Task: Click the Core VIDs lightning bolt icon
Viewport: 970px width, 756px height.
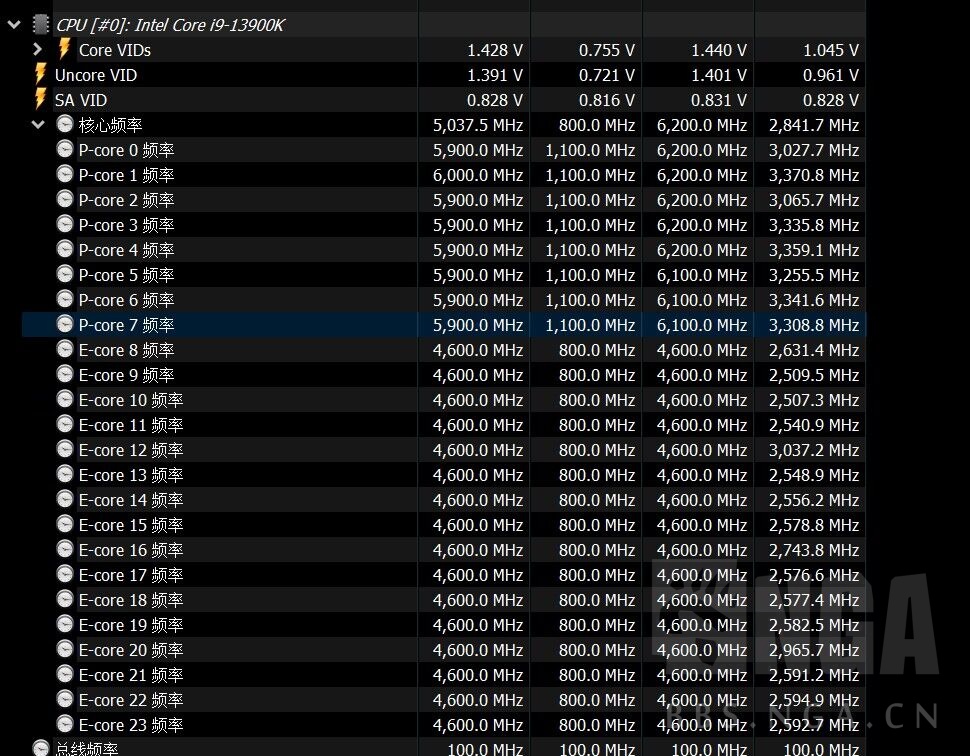Action: [65, 49]
